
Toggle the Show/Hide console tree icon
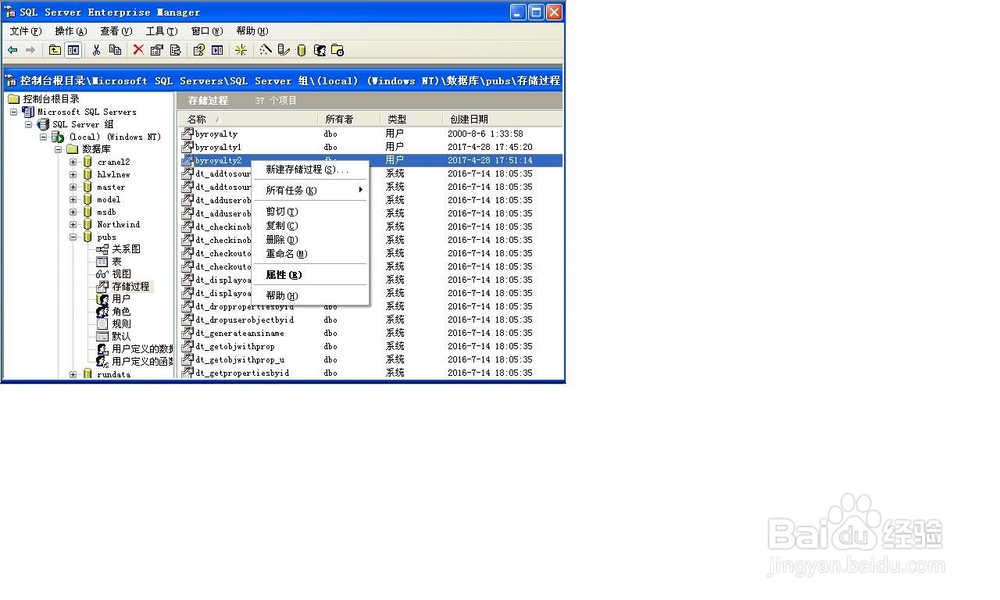point(74,50)
